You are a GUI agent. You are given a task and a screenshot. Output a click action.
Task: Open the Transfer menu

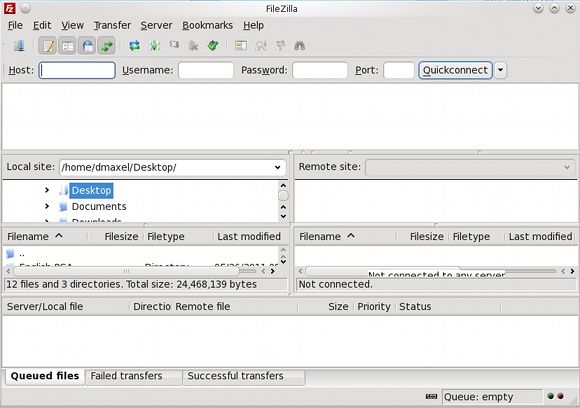(112, 26)
